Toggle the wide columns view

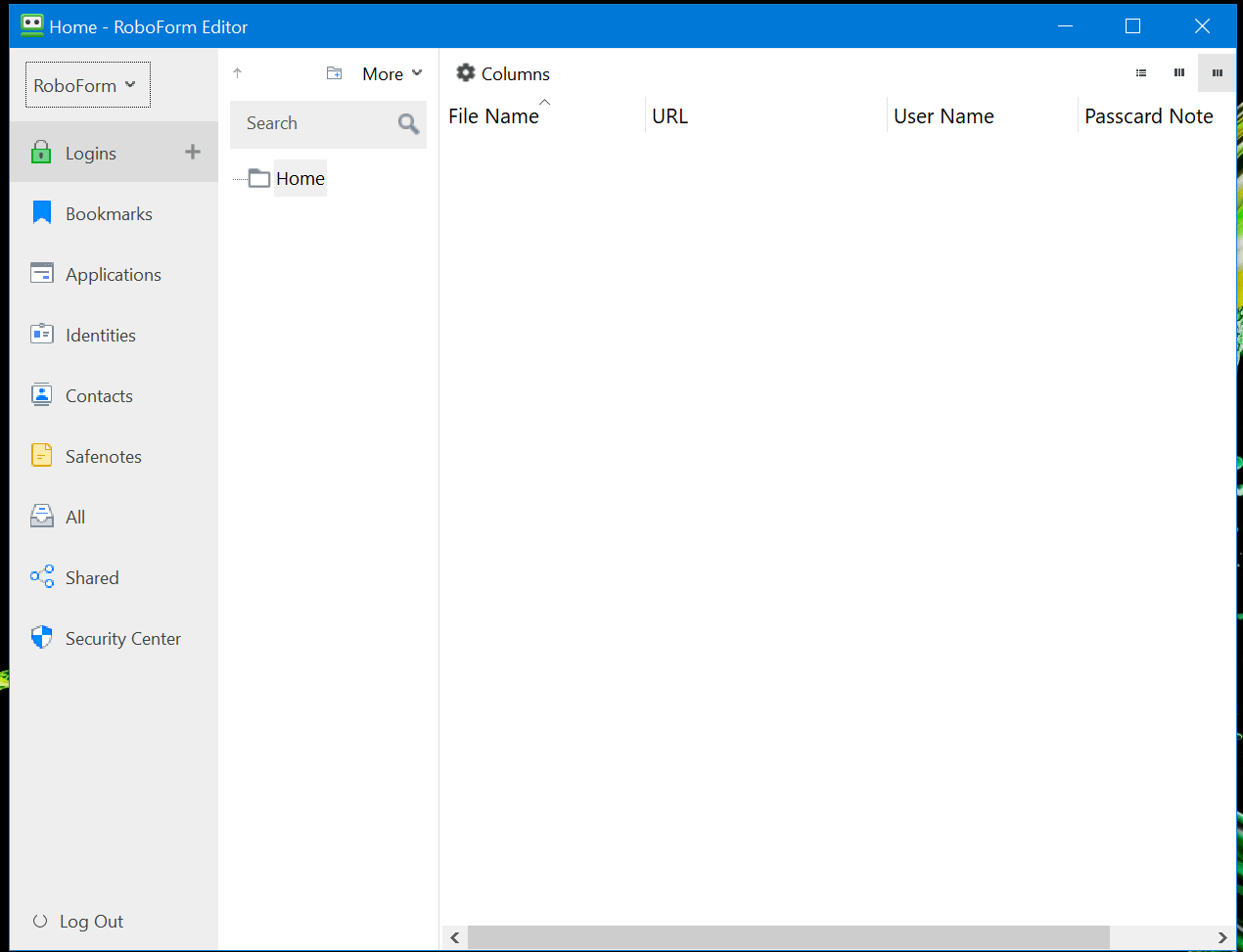(x=1217, y=72)
